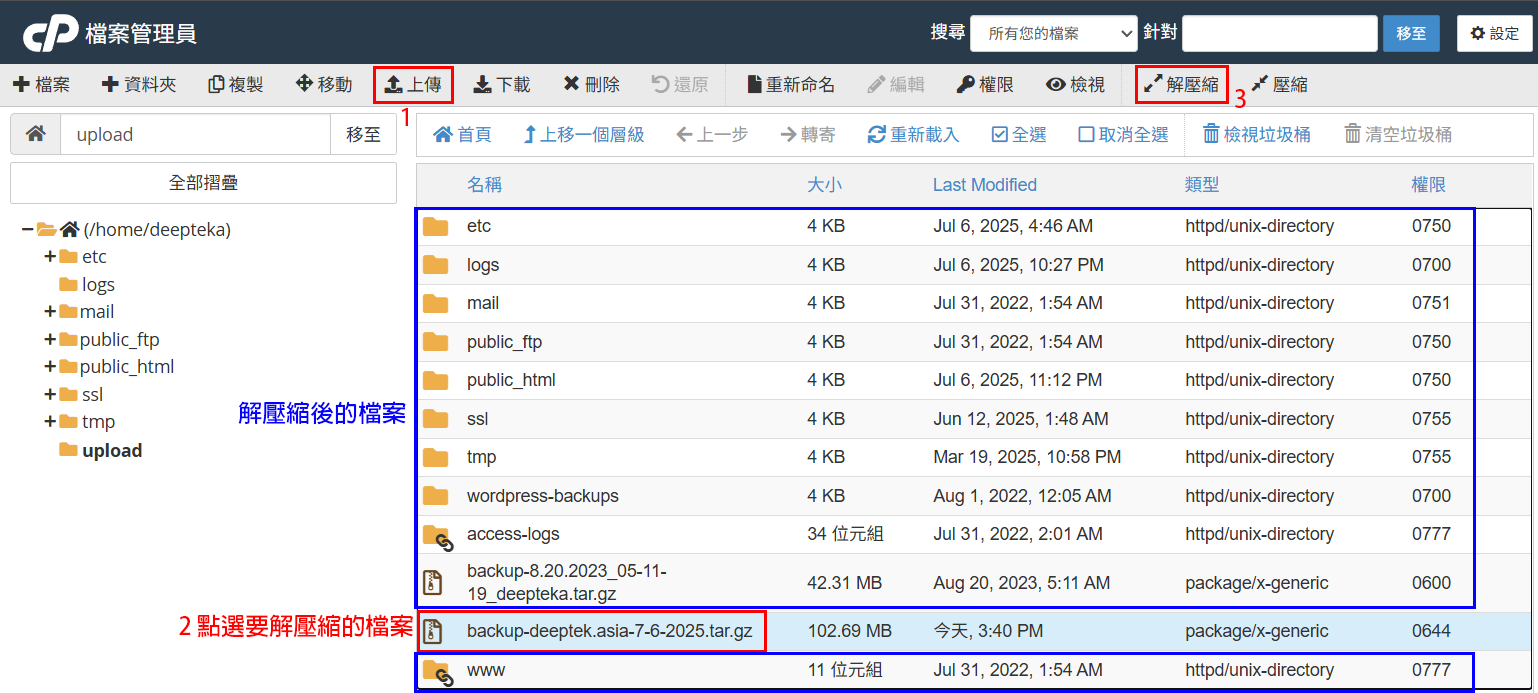
Task: Sort the file list by 大小 column
Action: [x=824, y=185]
